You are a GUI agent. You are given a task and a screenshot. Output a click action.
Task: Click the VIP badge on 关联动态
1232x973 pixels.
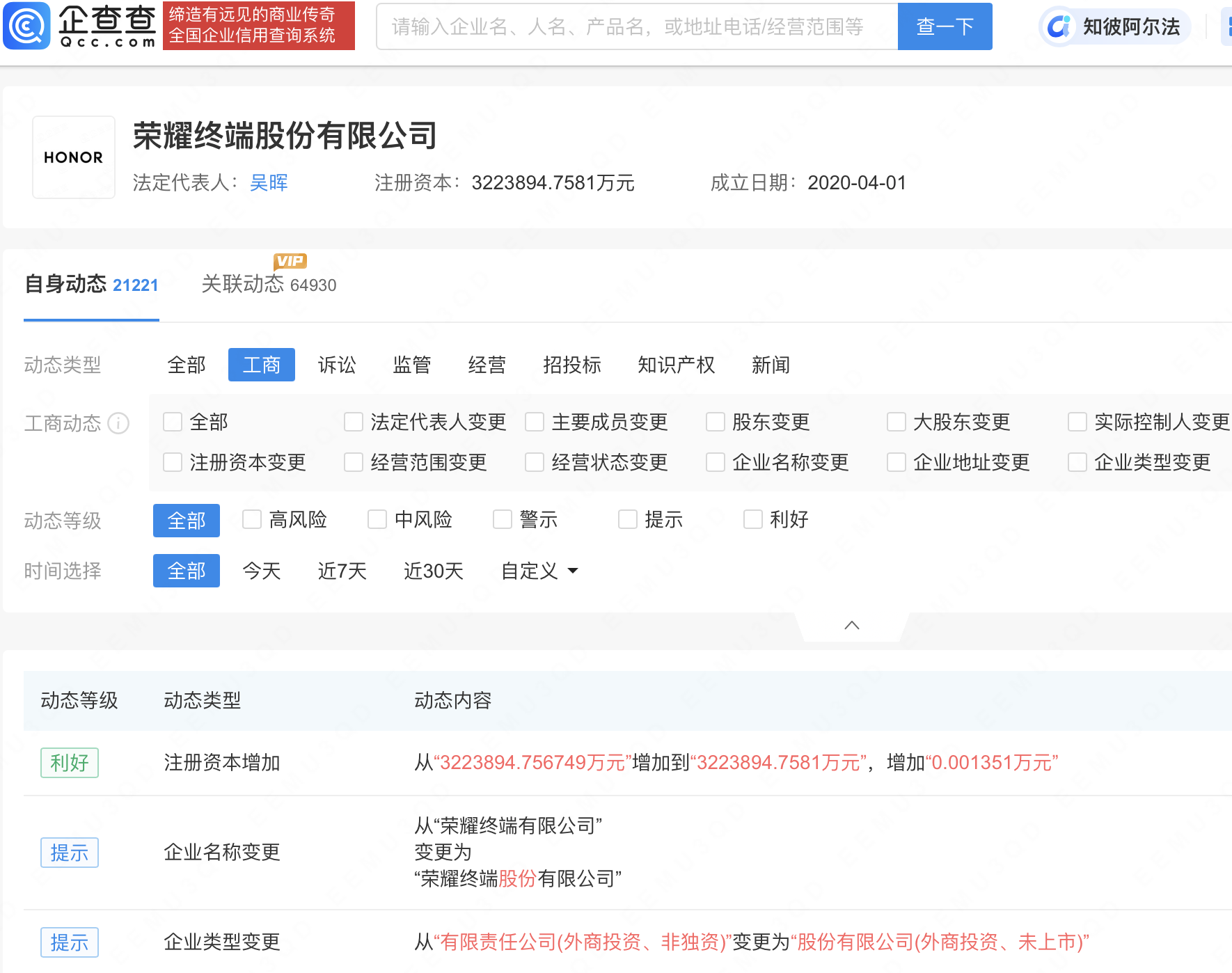pyautogui.click(x=290, y=261)
